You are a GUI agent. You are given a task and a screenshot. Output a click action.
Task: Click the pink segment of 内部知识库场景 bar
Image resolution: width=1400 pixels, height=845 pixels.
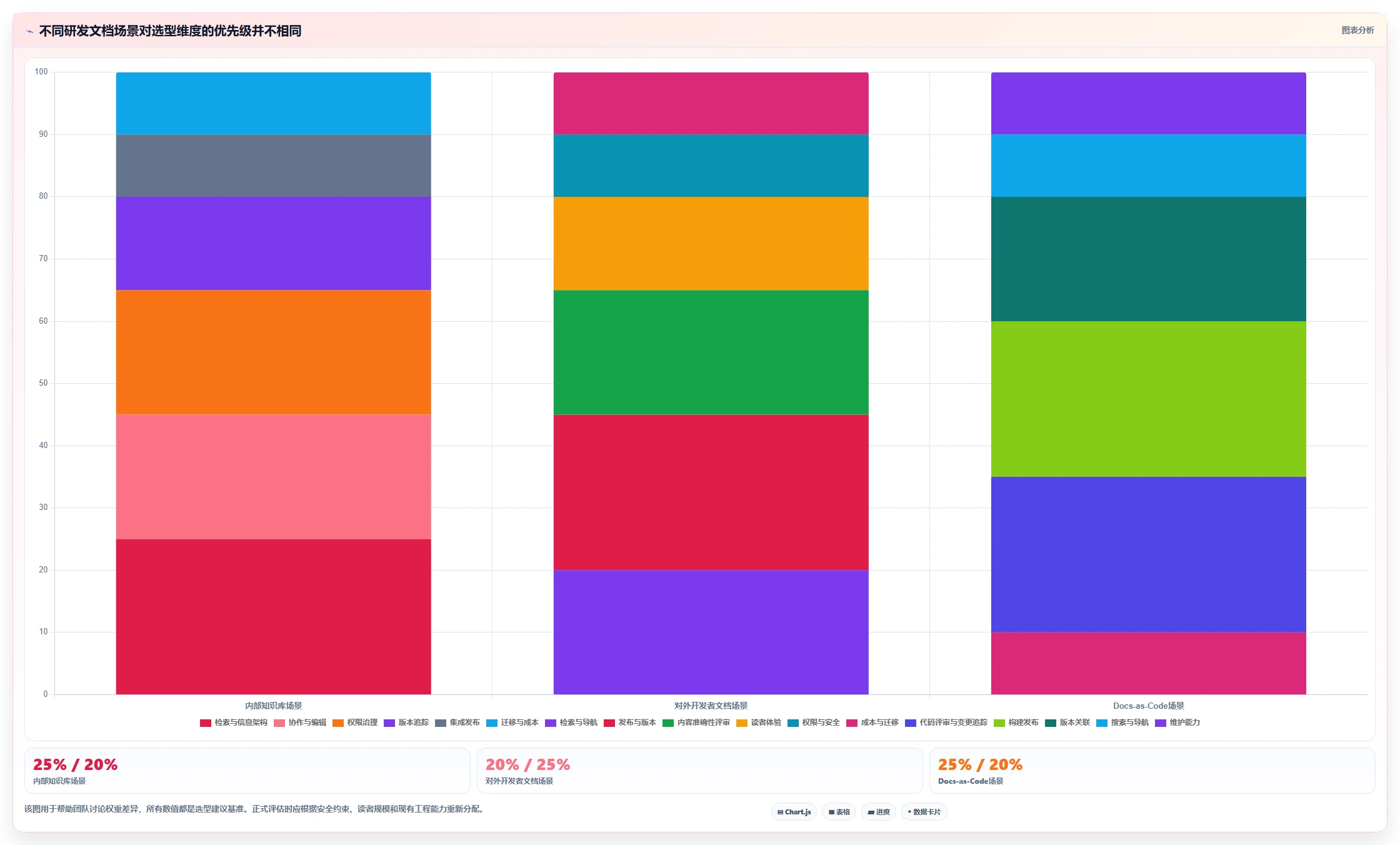coord(273,476)
